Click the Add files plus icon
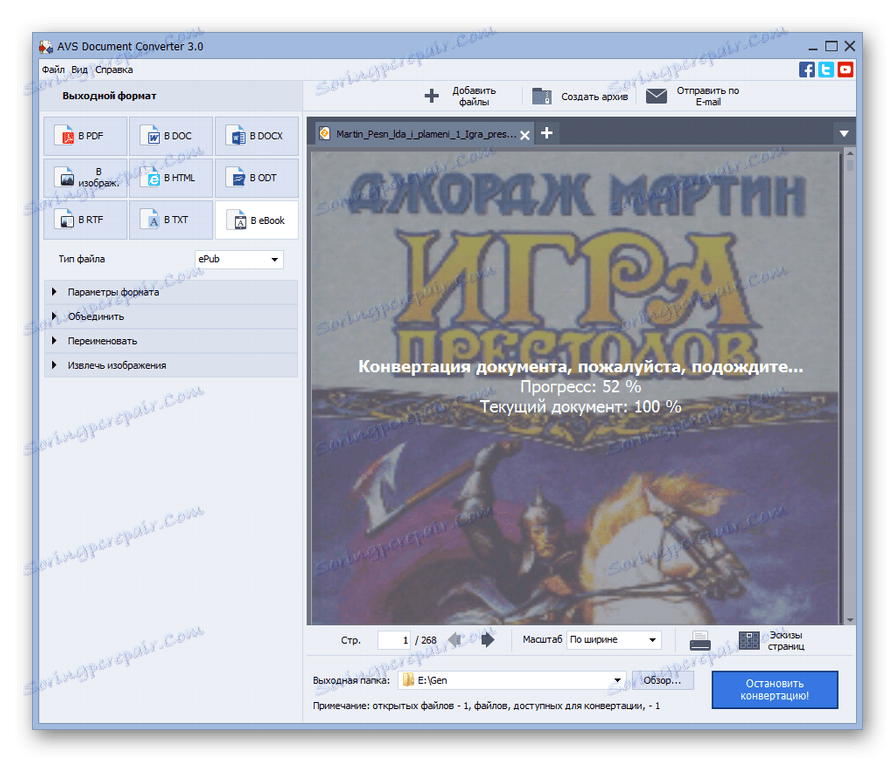The width and height of the screenshot is (895, 762). coord(432,96)
